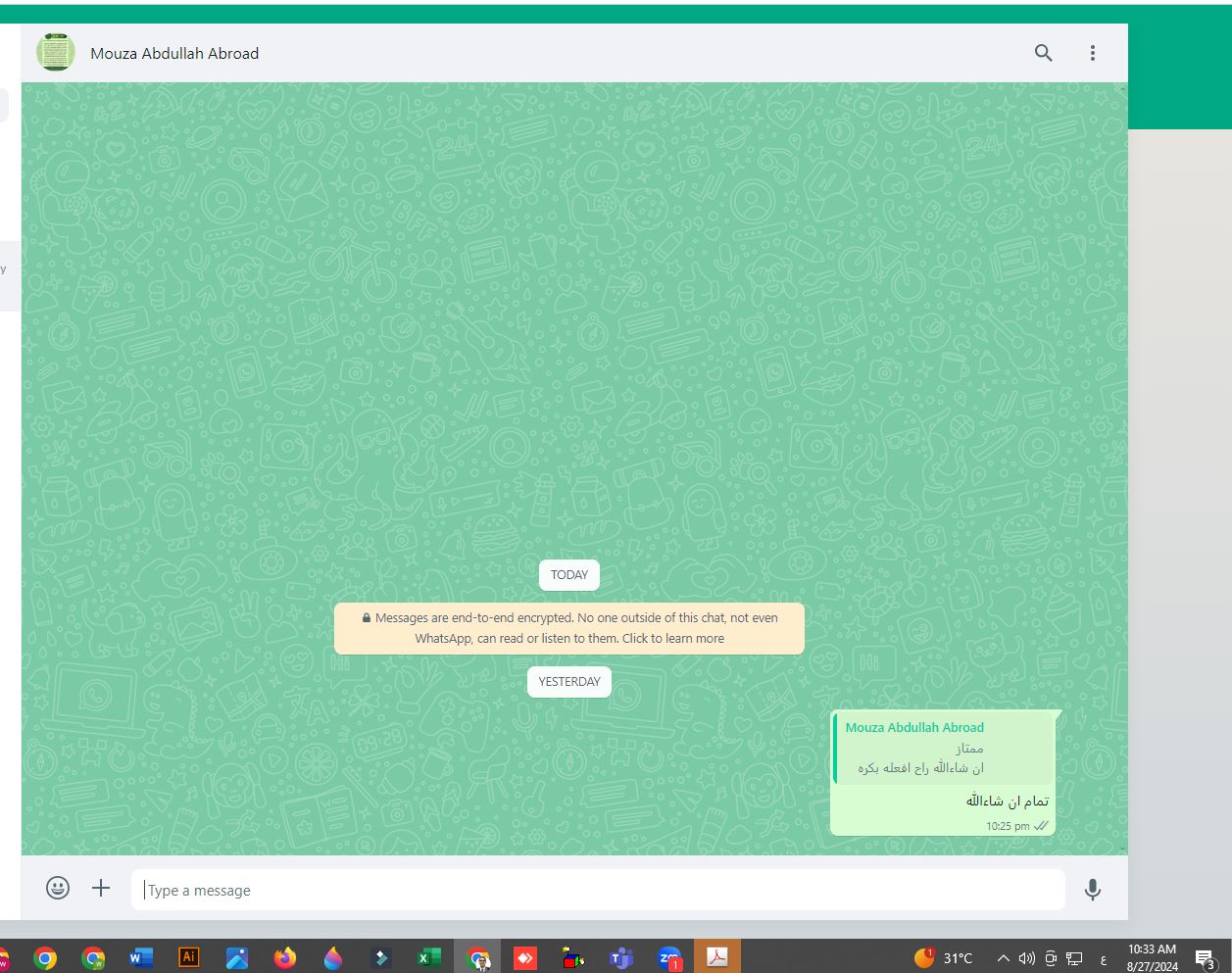Image resolution: width=1232 pixels, height=973 pixels.
Task: Open the second Chrome profile in taskbar
Action: pyautogui.click(x=93, y=958)
